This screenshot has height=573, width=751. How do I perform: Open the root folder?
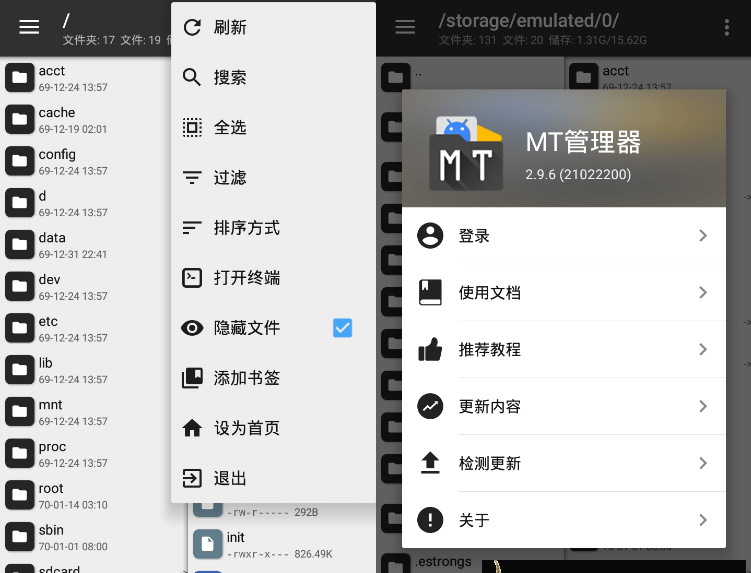click(x=85, y=495)
